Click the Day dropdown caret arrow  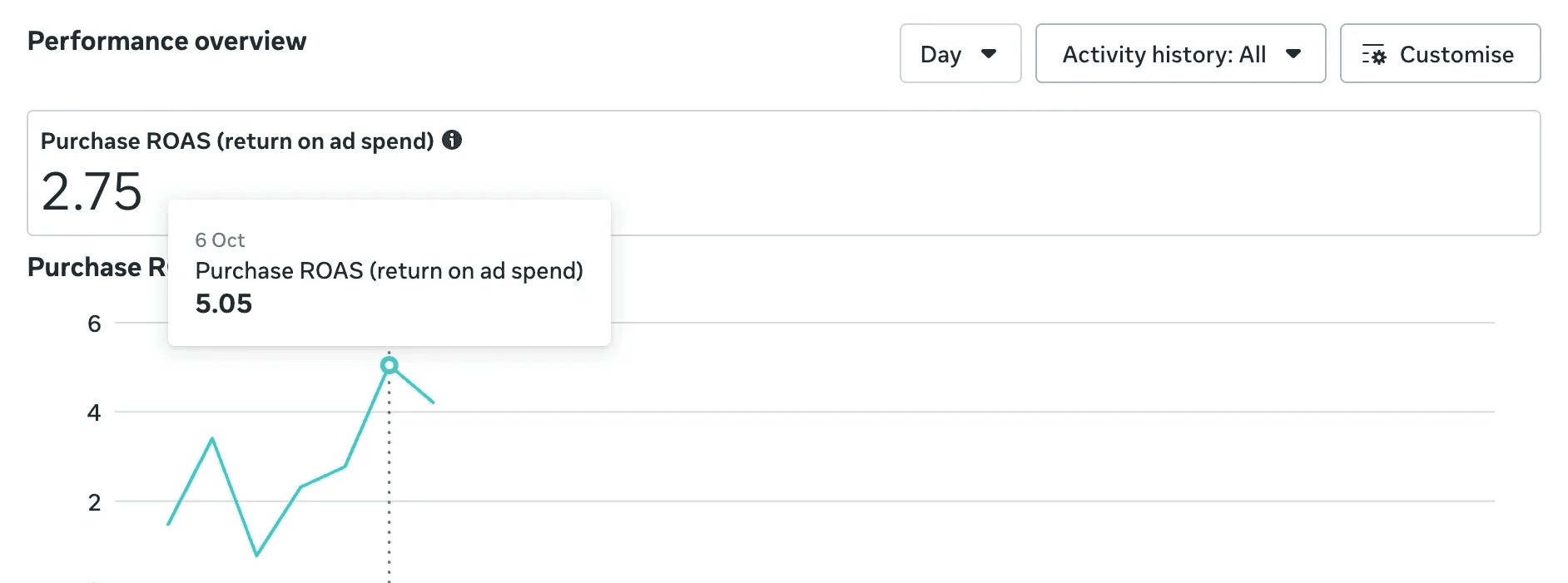click(989, 54)
